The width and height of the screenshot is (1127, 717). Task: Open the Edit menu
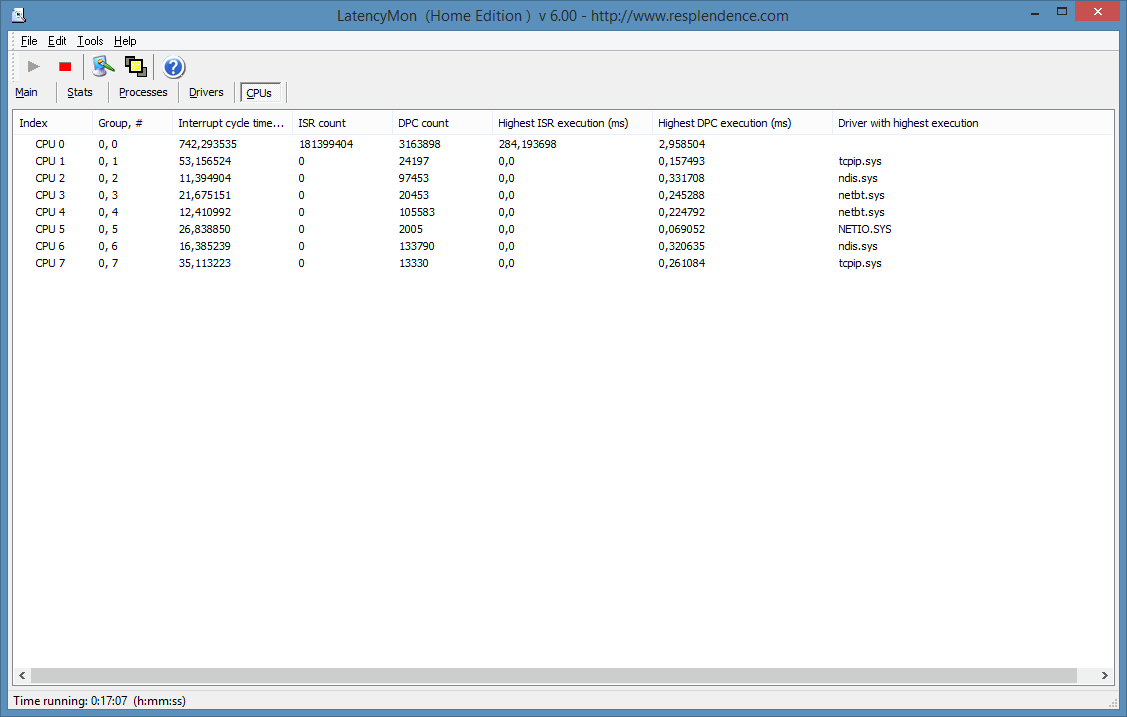click(x=57, y=41)
